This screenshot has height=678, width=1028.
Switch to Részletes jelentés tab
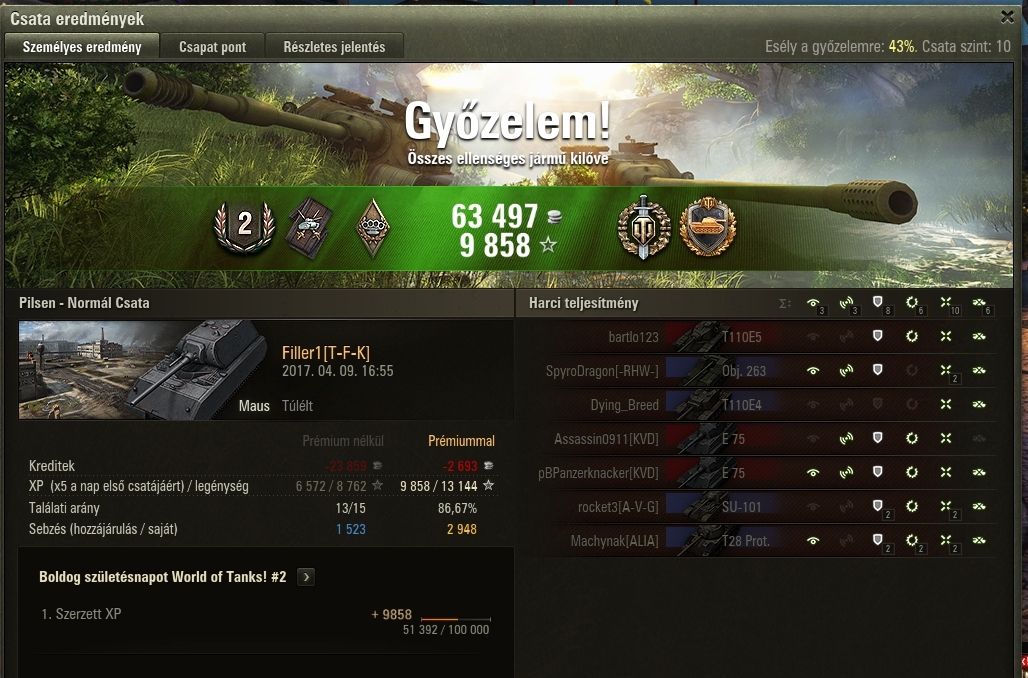coord(334,47)
